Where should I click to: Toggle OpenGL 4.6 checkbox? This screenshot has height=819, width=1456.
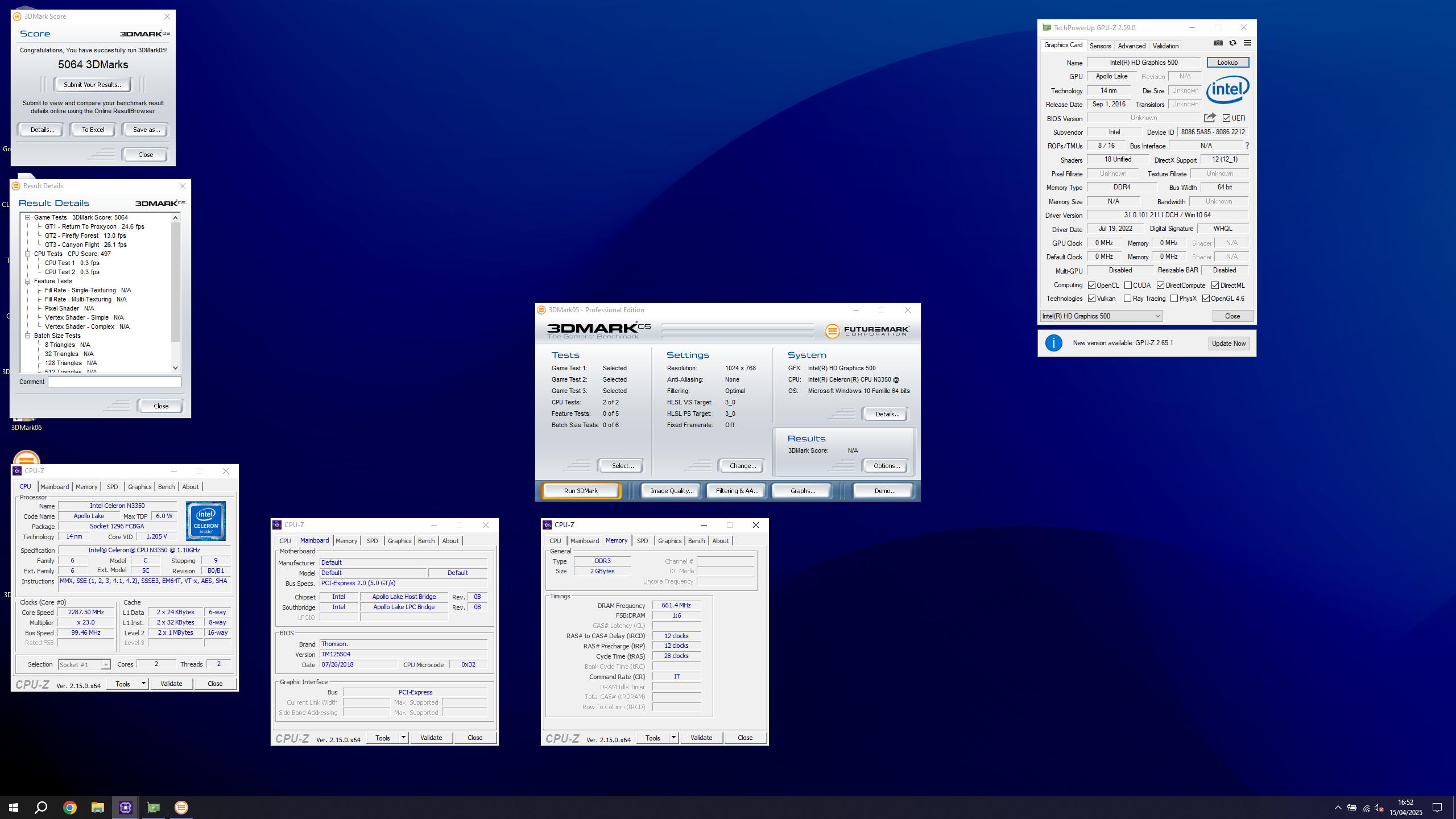[1206, 299]
